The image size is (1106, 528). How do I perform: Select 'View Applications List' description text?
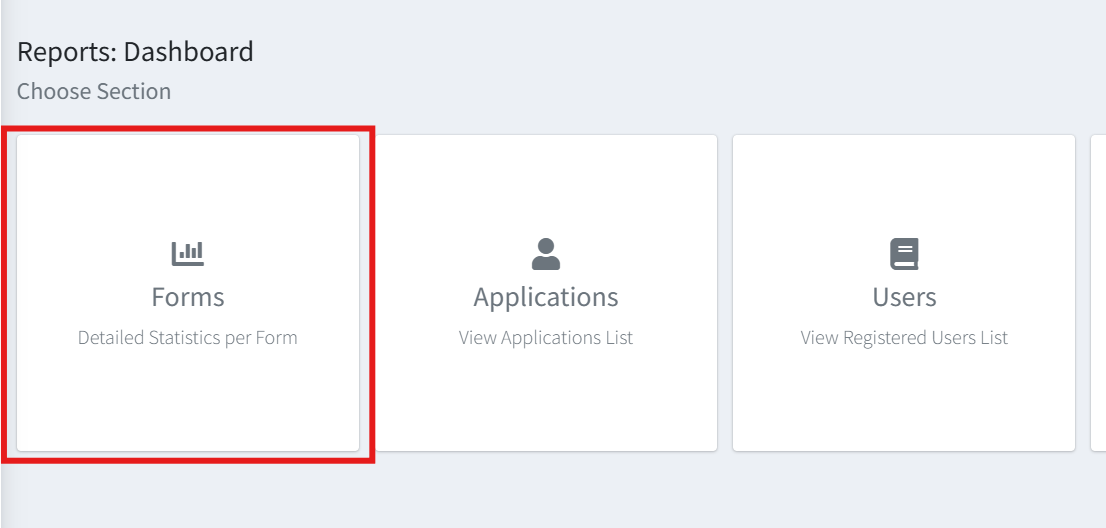coord(546,338)
